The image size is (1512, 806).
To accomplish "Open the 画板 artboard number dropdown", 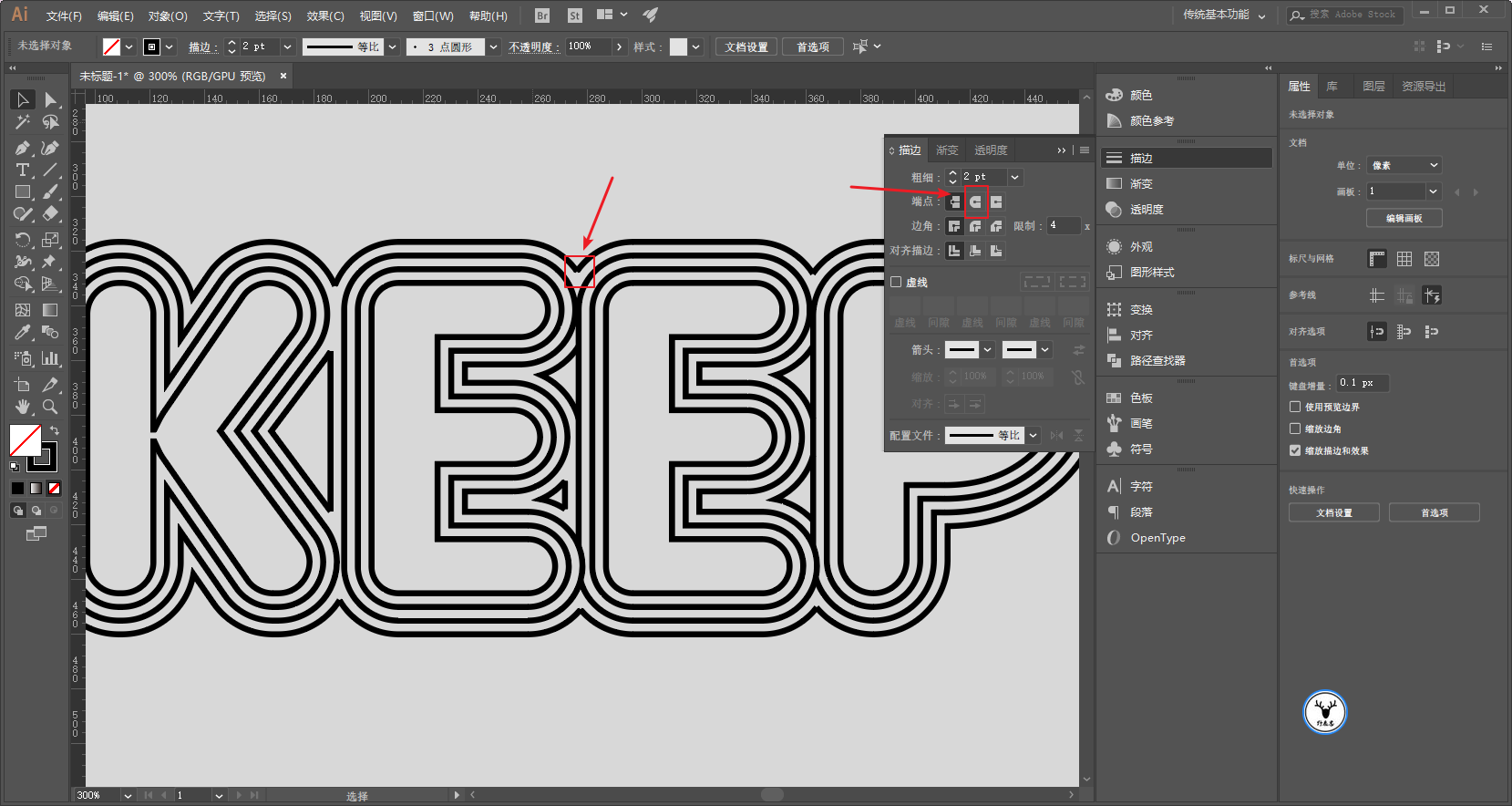I will coord(1433,191).
